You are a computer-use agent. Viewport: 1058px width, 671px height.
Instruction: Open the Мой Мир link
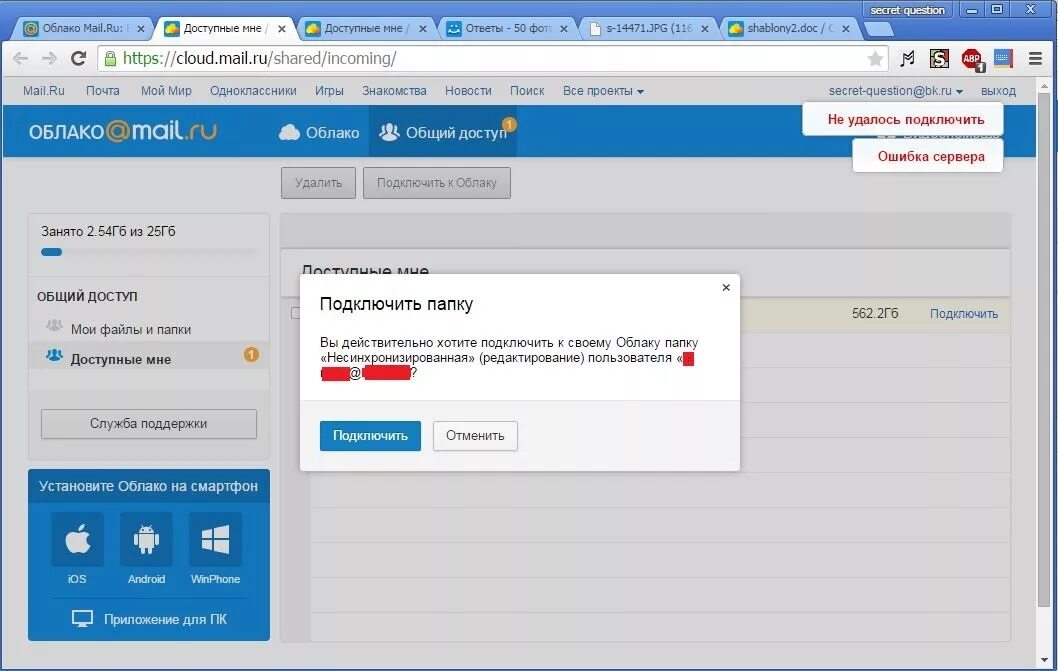tap(166, 91)
